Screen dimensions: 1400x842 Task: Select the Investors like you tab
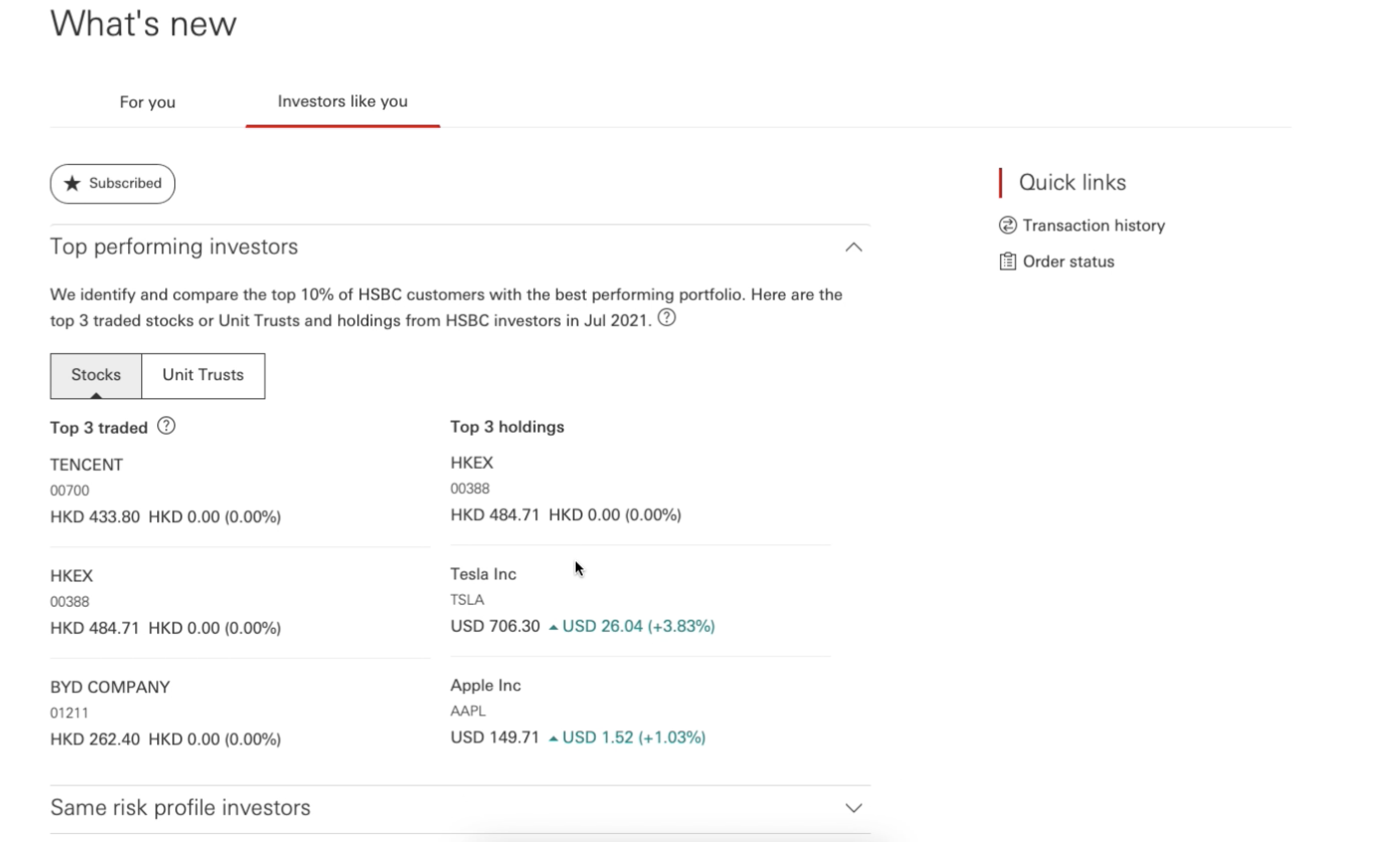[343, 101]
